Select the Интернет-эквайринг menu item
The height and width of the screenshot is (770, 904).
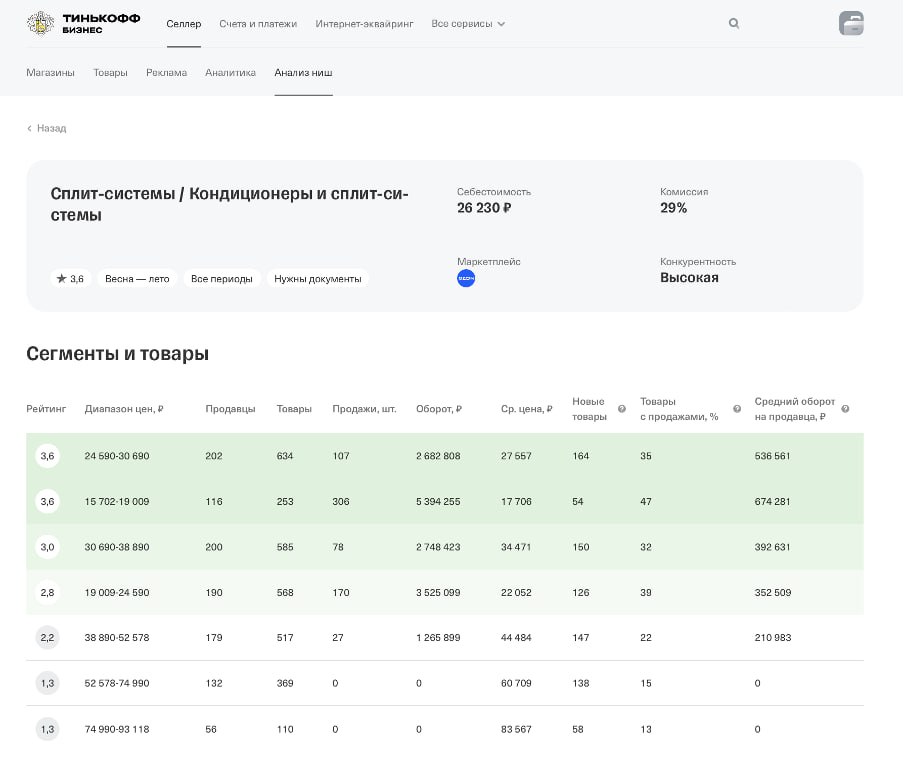pos(364,24)
